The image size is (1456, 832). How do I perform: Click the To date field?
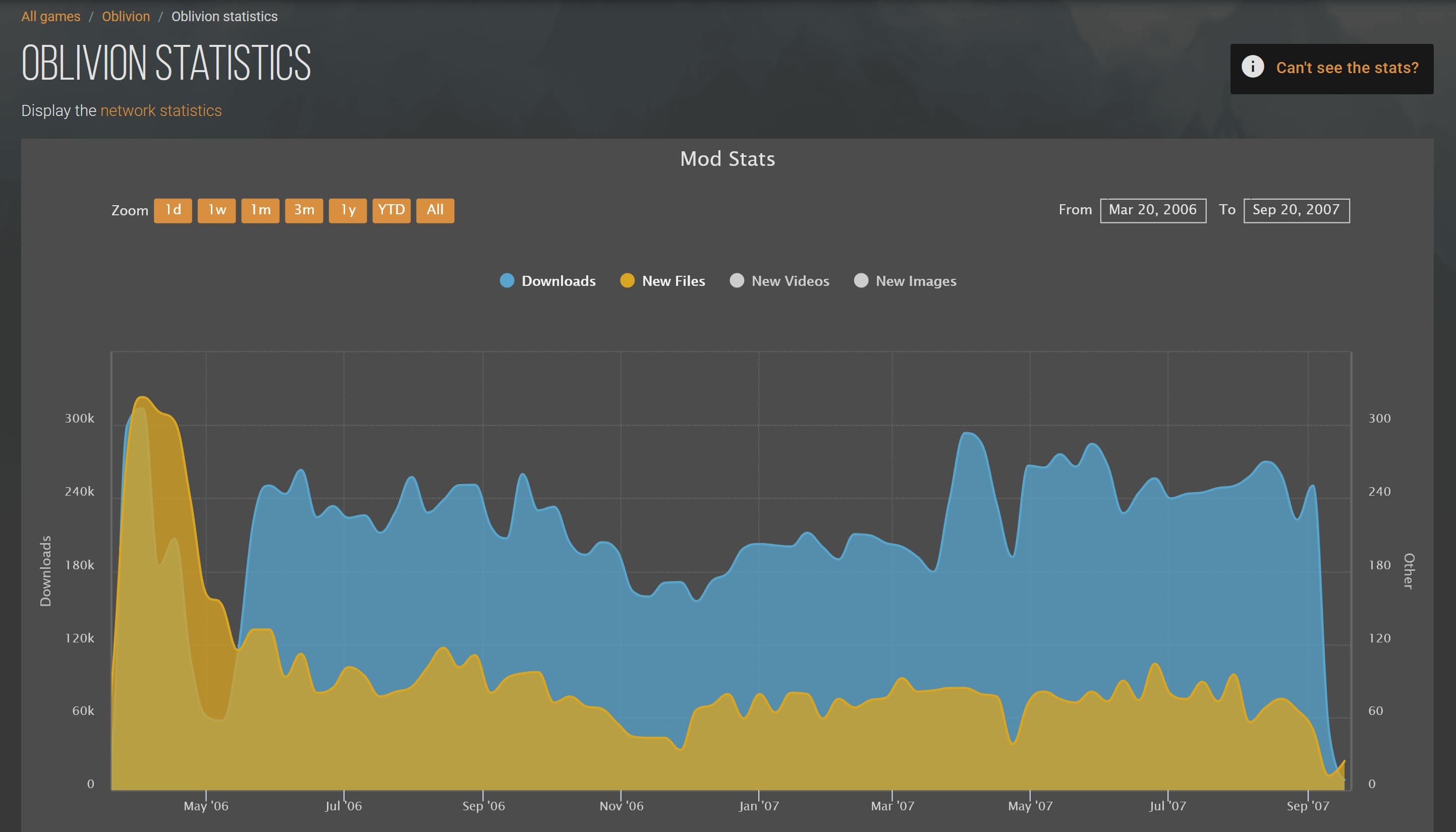1296,210
